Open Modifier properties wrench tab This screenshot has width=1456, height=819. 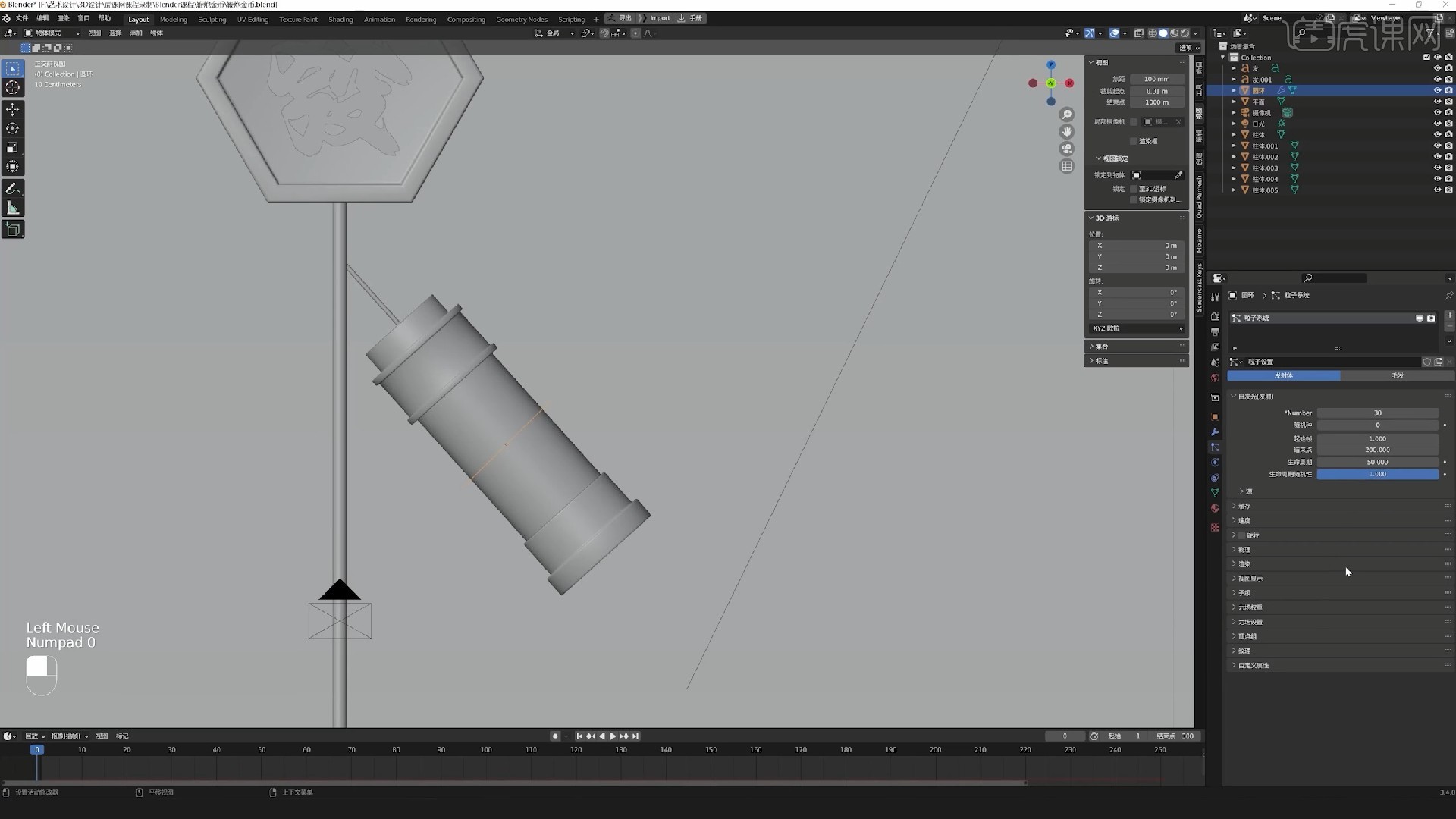(x=1215, y=432)
